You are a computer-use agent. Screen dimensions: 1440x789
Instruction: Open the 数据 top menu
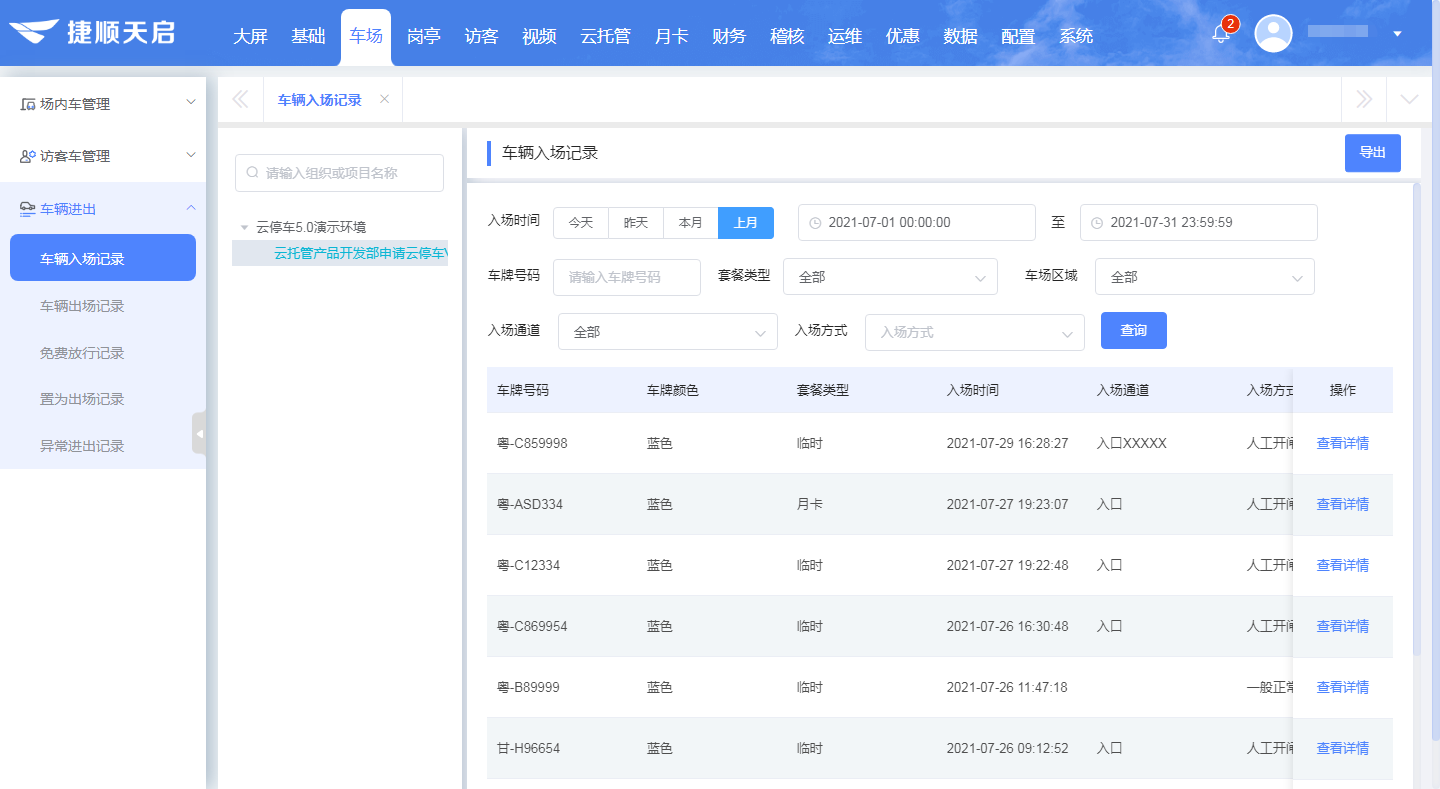[961, 37]
